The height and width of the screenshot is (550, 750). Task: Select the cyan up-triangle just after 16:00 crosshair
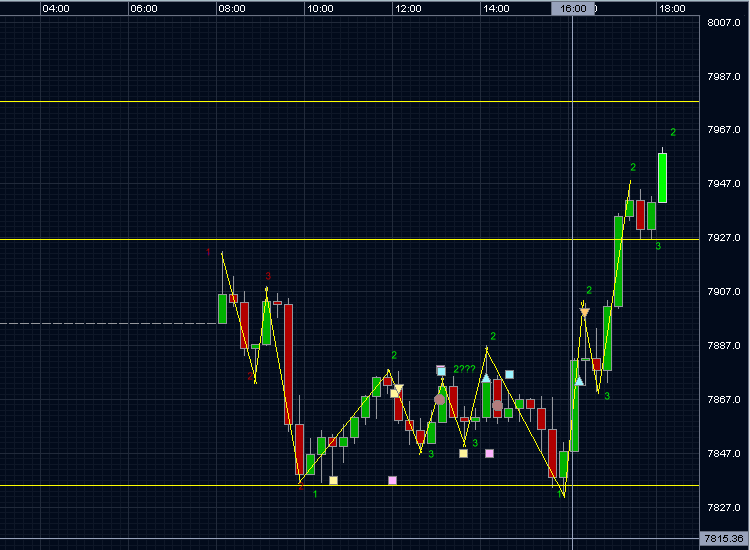pyautogui.click(x=579, y=381)
